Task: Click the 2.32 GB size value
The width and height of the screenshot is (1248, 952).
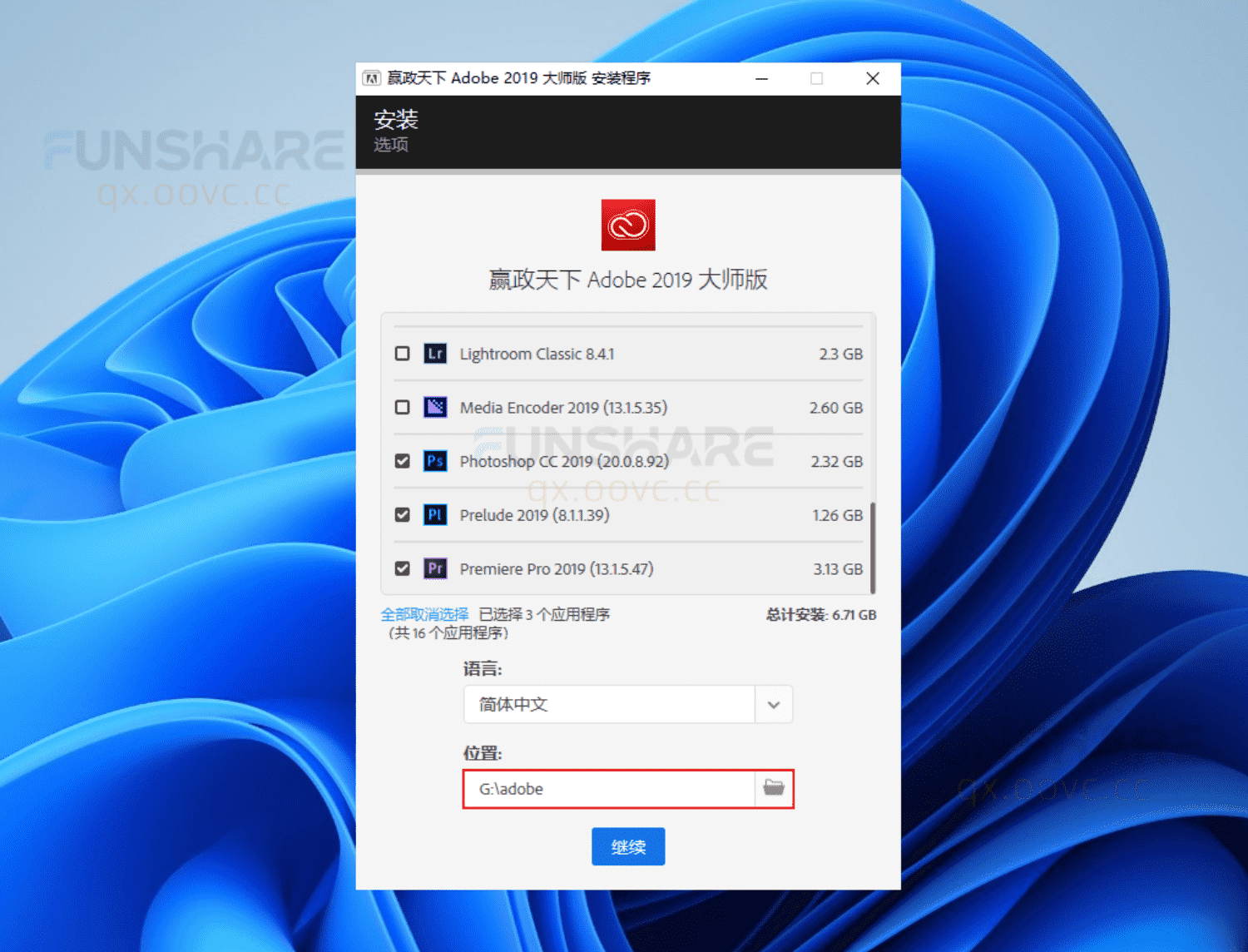Action: coord(837,461)
